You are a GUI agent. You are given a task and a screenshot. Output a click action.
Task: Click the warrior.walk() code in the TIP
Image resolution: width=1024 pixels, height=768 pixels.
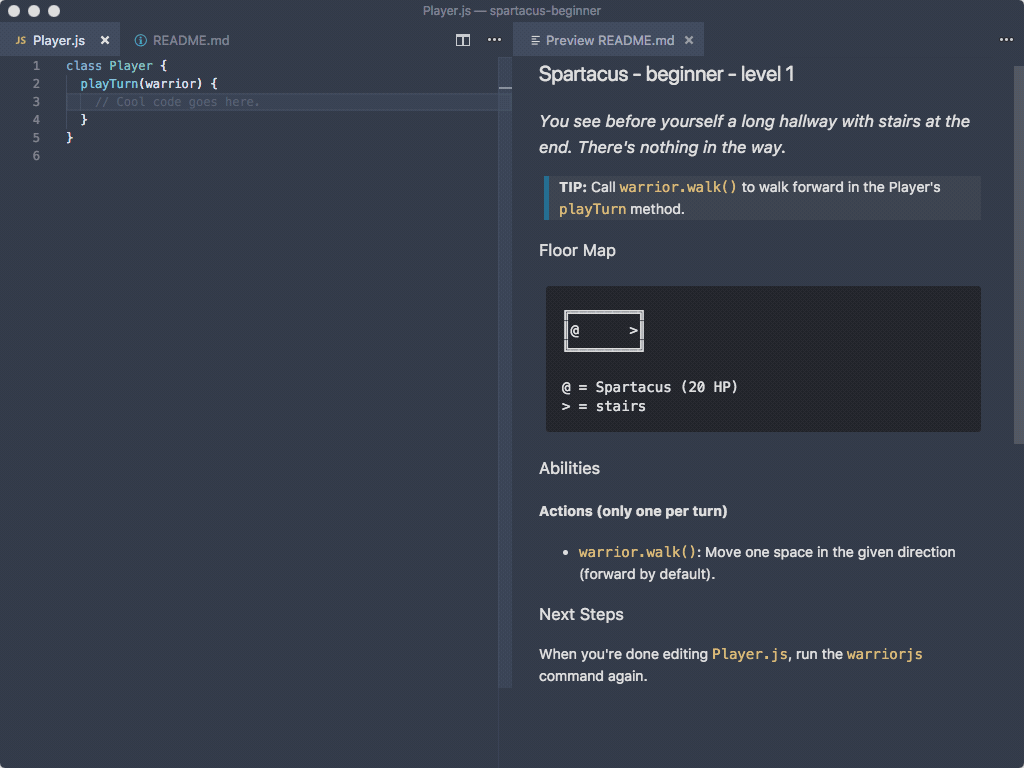tap(678, 187)
